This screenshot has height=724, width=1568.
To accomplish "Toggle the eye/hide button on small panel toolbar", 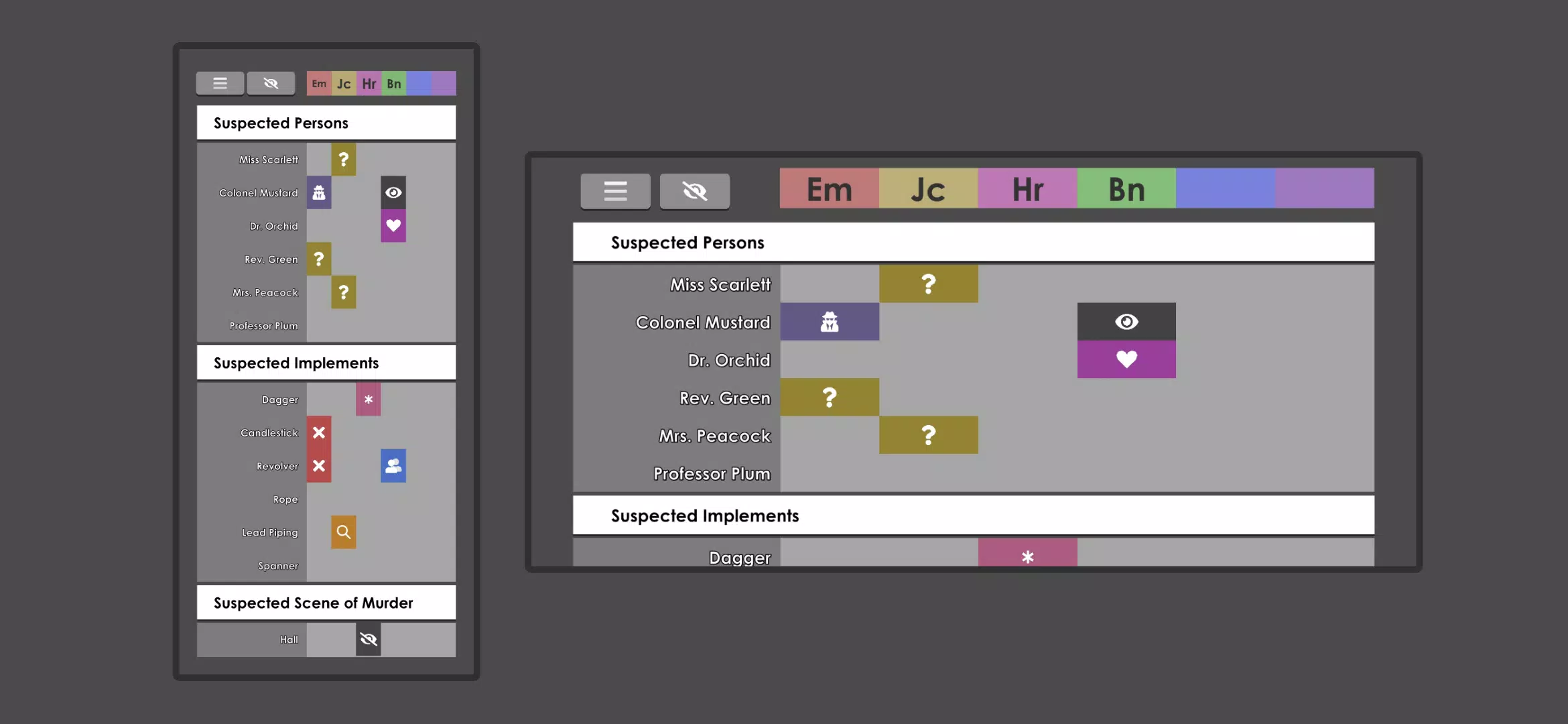I will 270,82.
